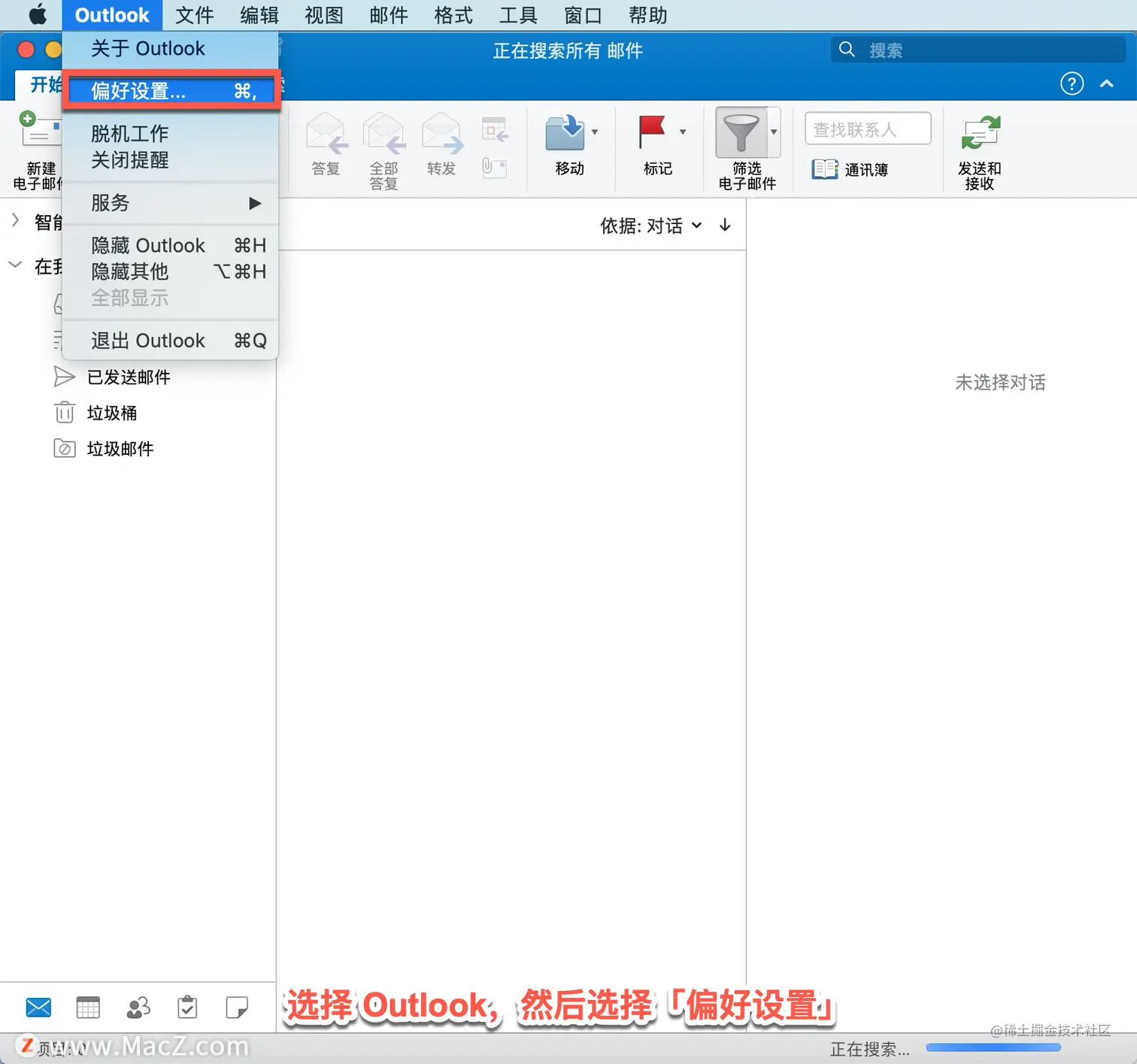Click the sent mail paper-plane icon
1137x1064 pixels.
[x=65, y=377]
